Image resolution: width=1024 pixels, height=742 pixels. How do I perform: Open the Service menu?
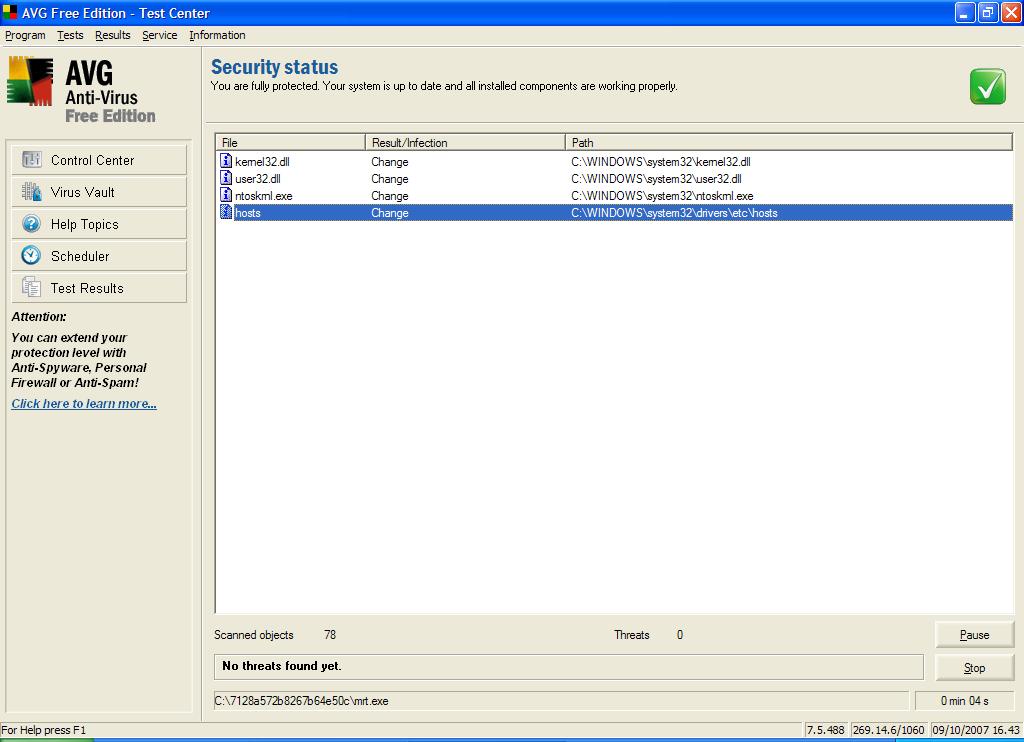pyautogui.click(x=159, y=35)
